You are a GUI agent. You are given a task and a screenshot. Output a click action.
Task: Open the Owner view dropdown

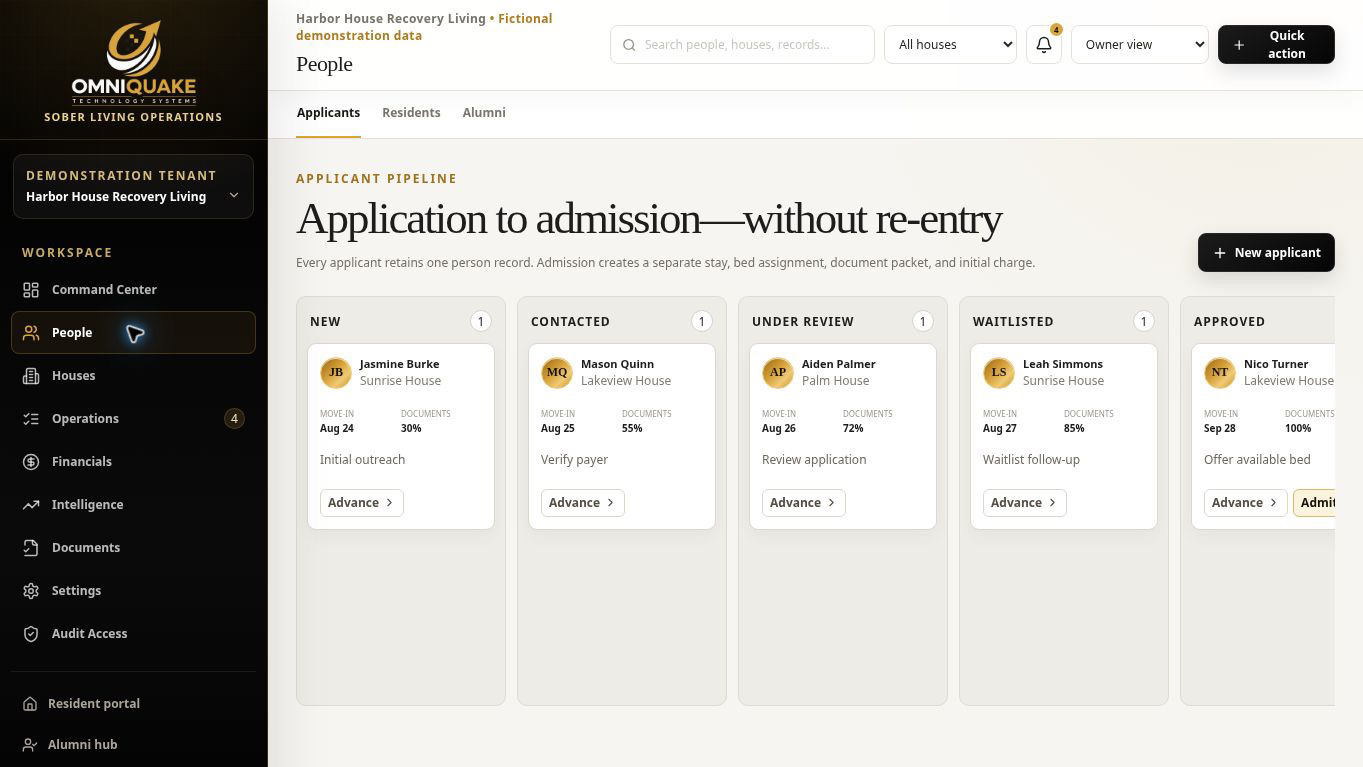pos(1139,44)
